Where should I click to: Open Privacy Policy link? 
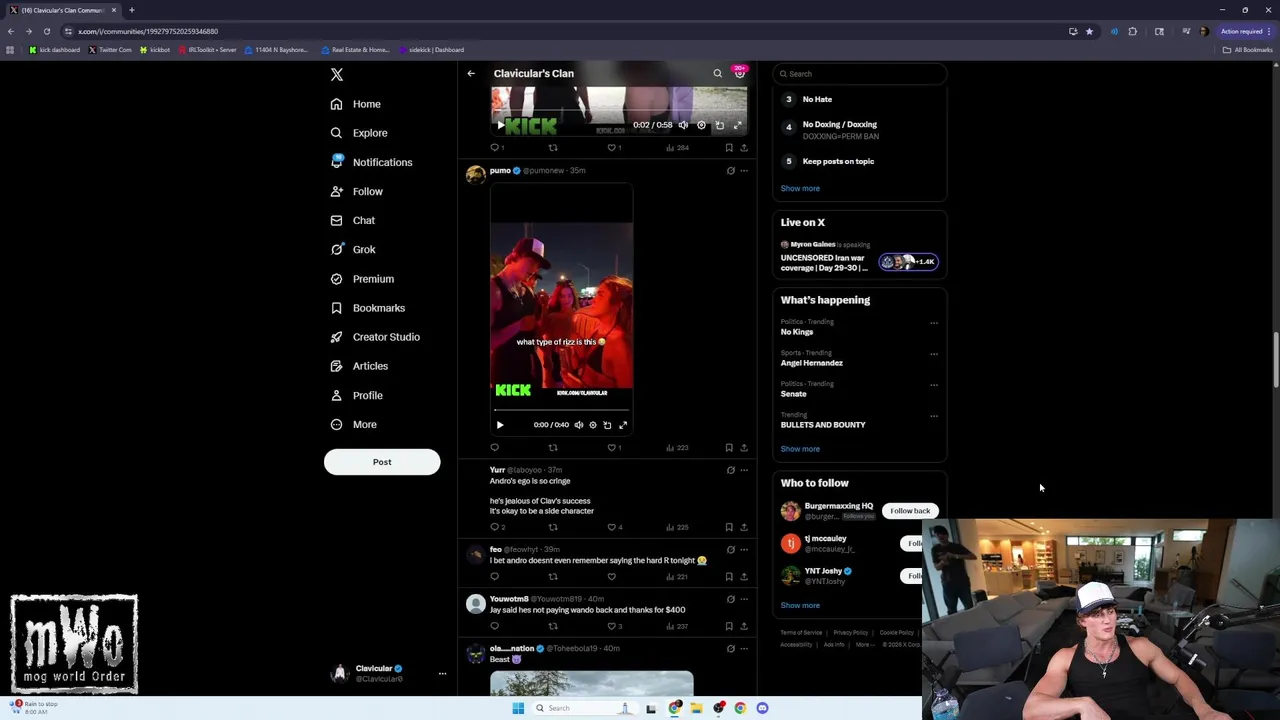pos(851,633)
